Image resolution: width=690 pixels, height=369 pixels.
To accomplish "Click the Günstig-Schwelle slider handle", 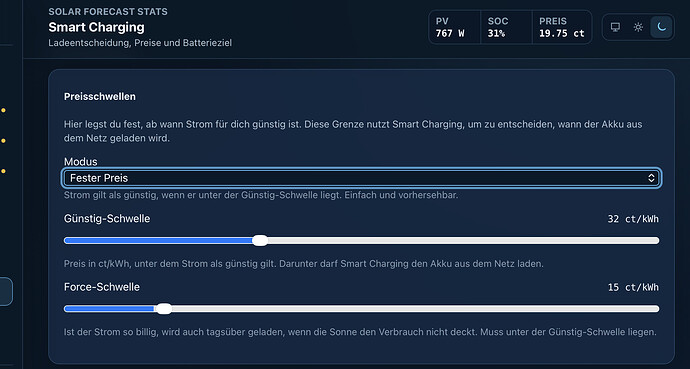I will (260, 241).
